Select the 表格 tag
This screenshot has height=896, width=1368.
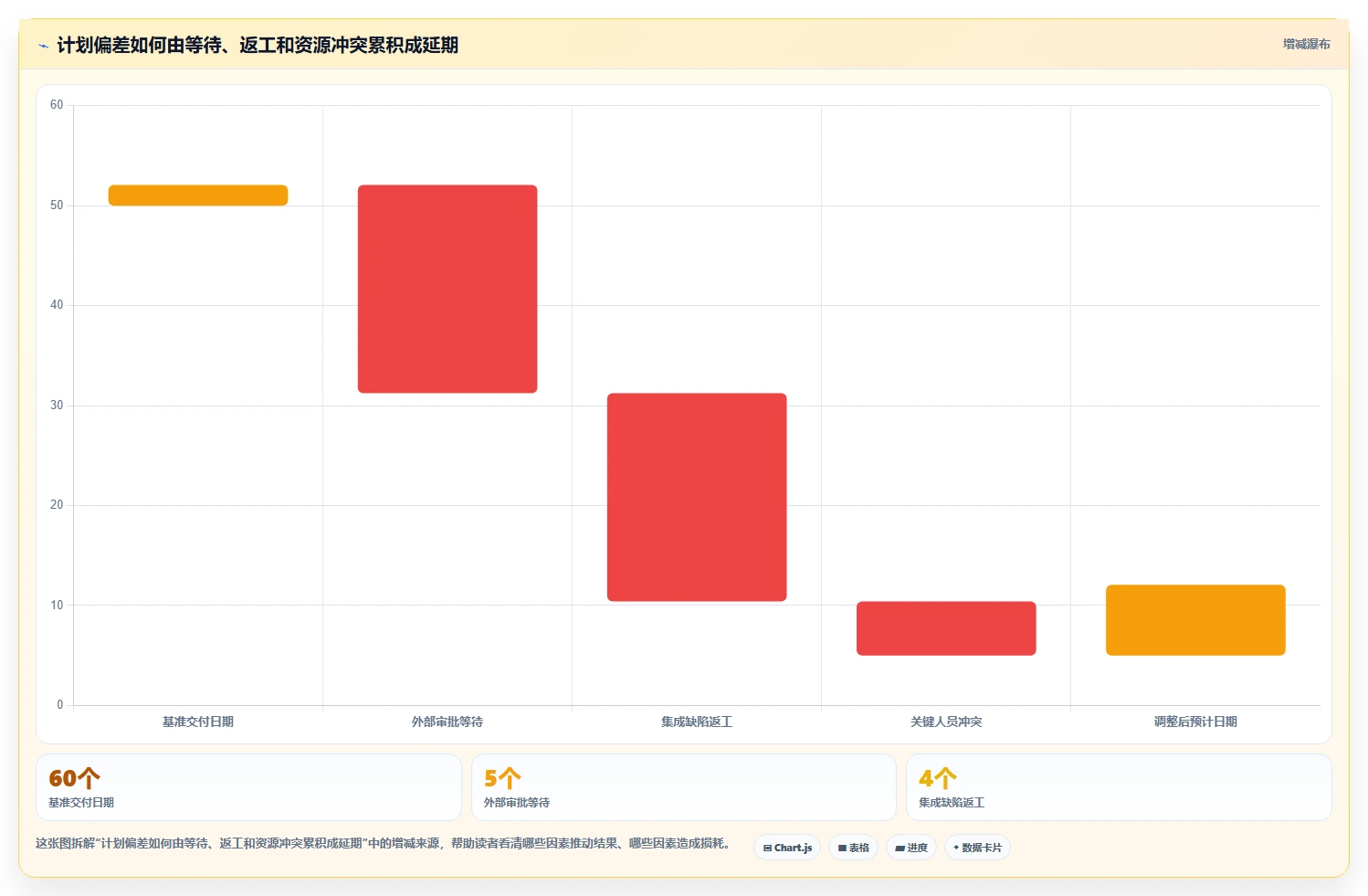(853, 848)
